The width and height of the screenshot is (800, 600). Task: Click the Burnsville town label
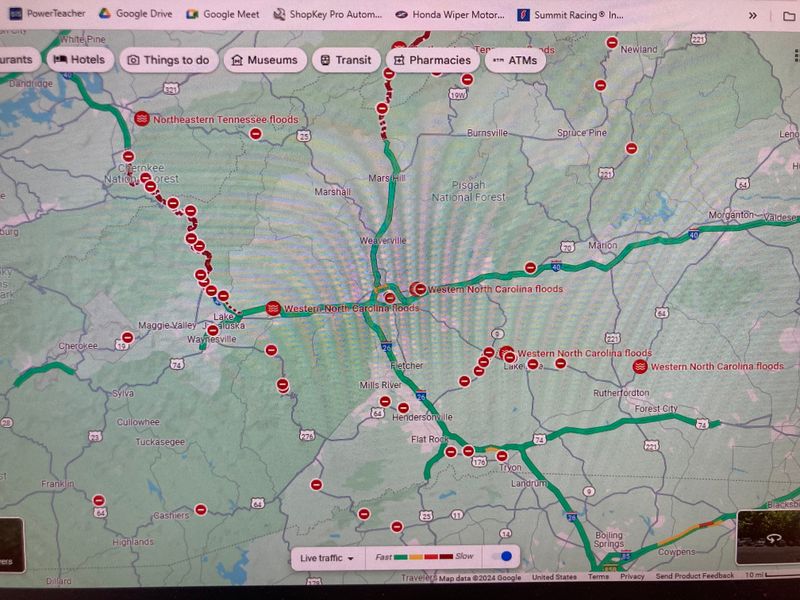487,133
